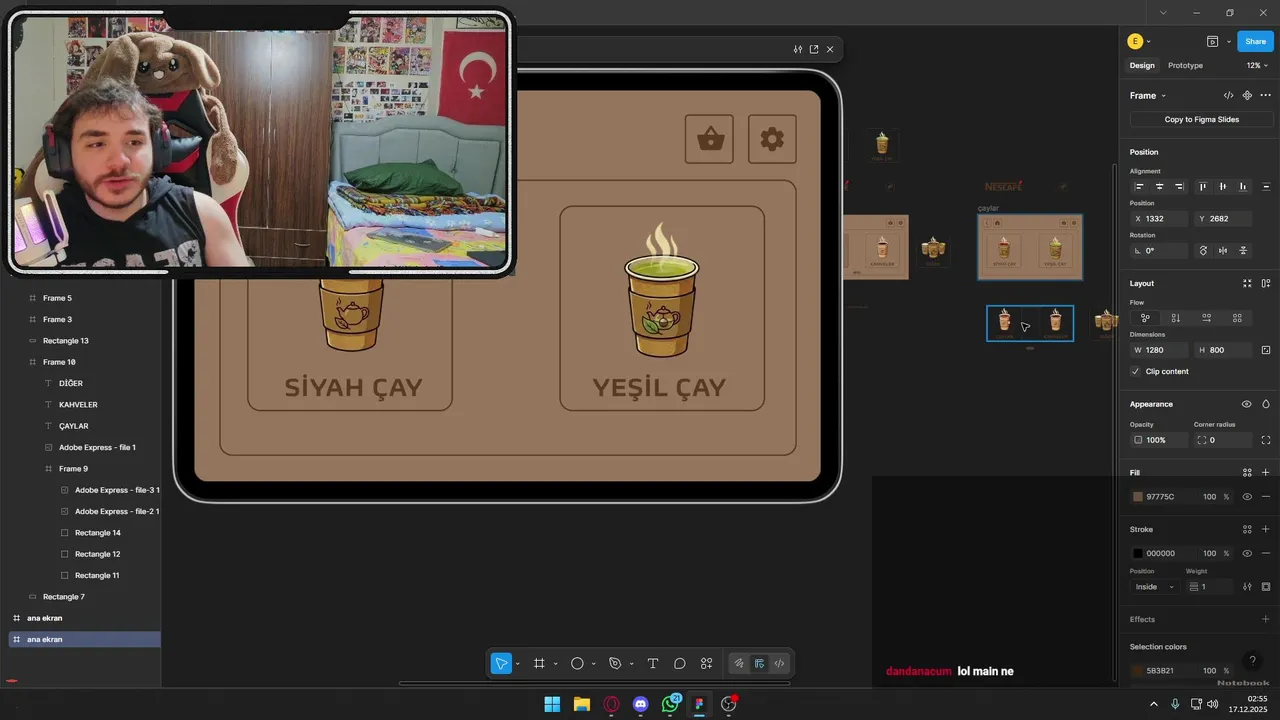Viewport: 1280px width, 720px height.
Task: Open user avatar E dropdown
Action: point(1140,41)
